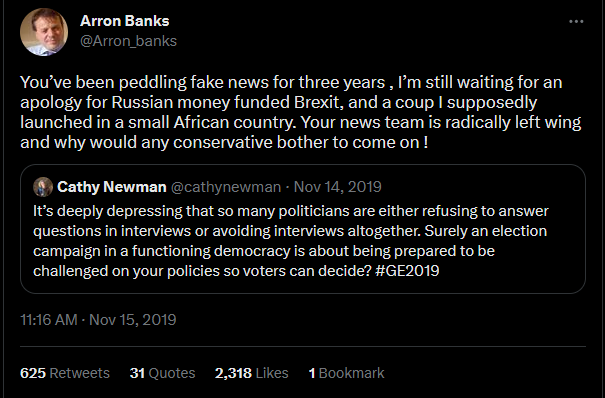View the 625 Retweets list
The image size is (605, 398).
click(65, 373)
